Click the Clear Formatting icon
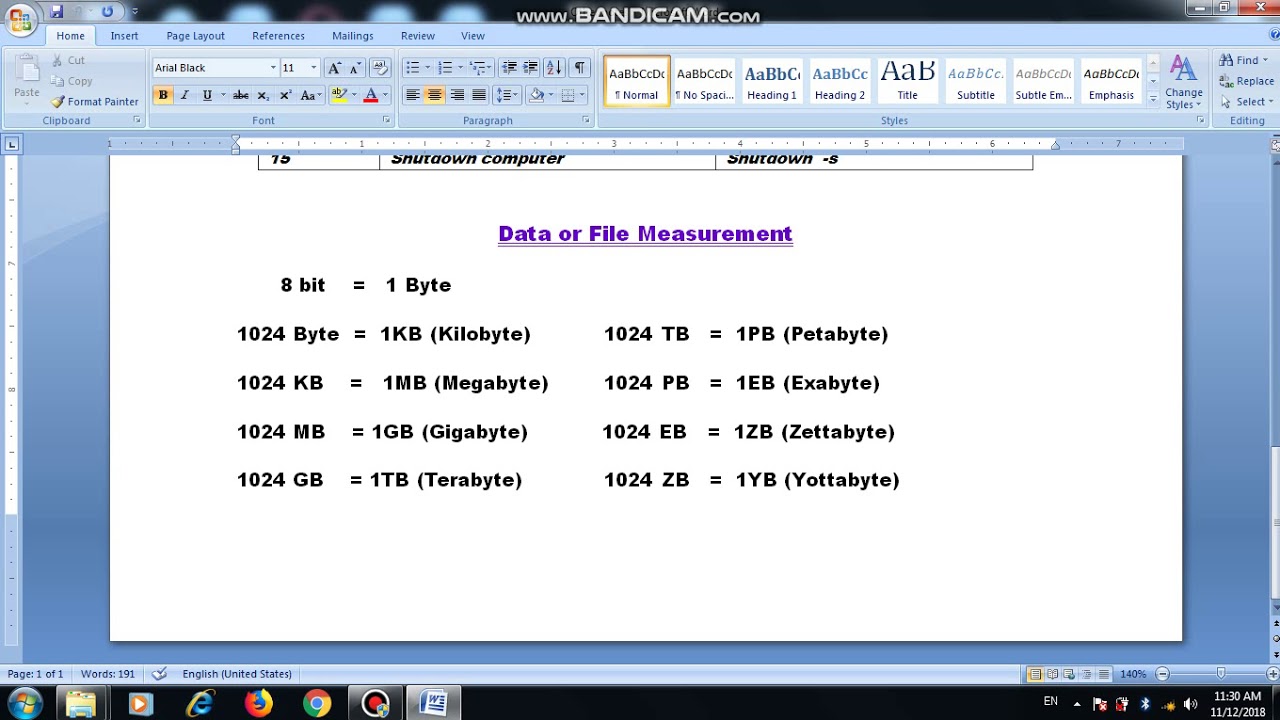The width and height of the screenshot is (1280, 720). (x=379, y=68)
